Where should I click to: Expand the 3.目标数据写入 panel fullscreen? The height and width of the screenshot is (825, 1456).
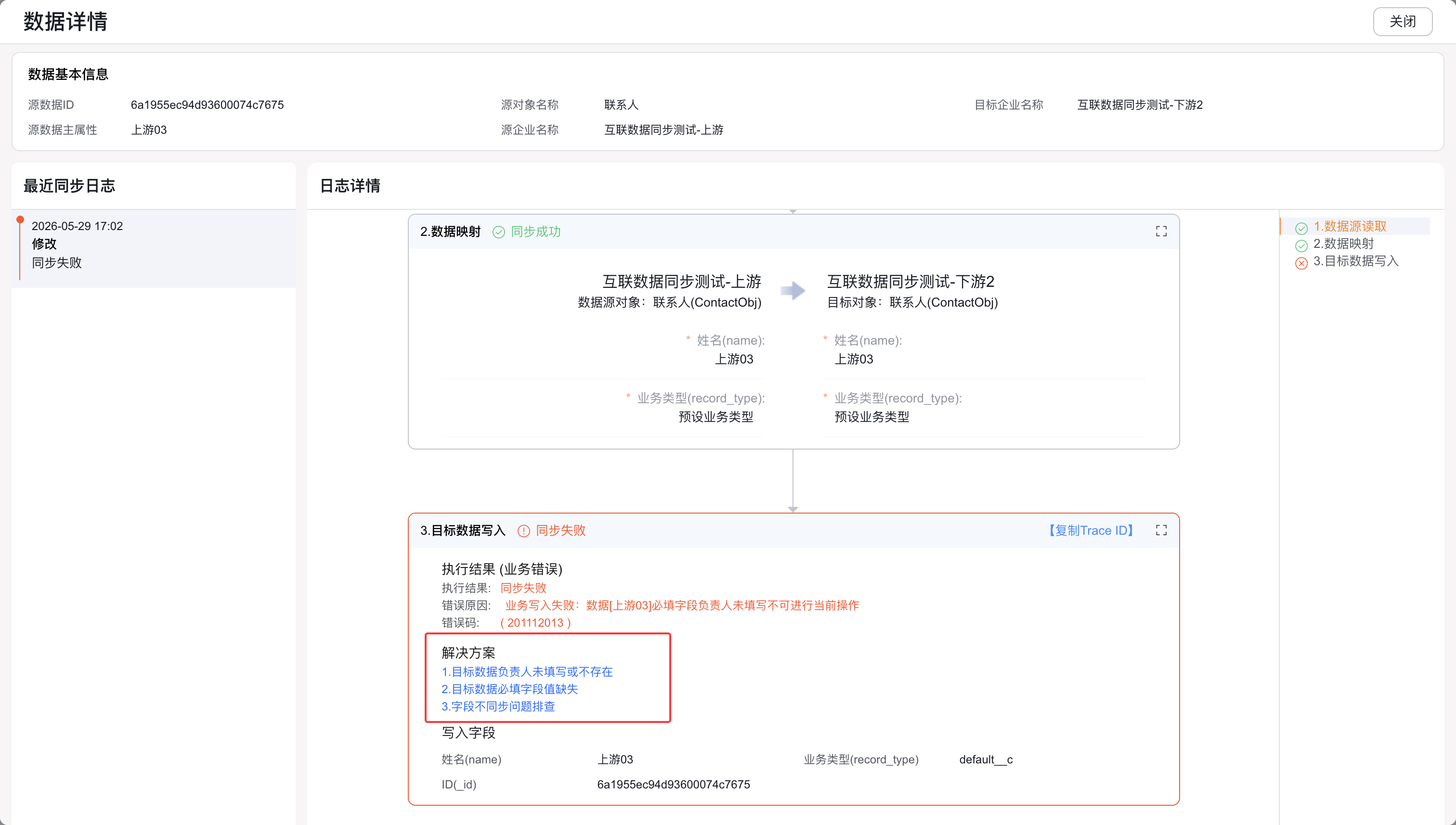point(1161,530)
